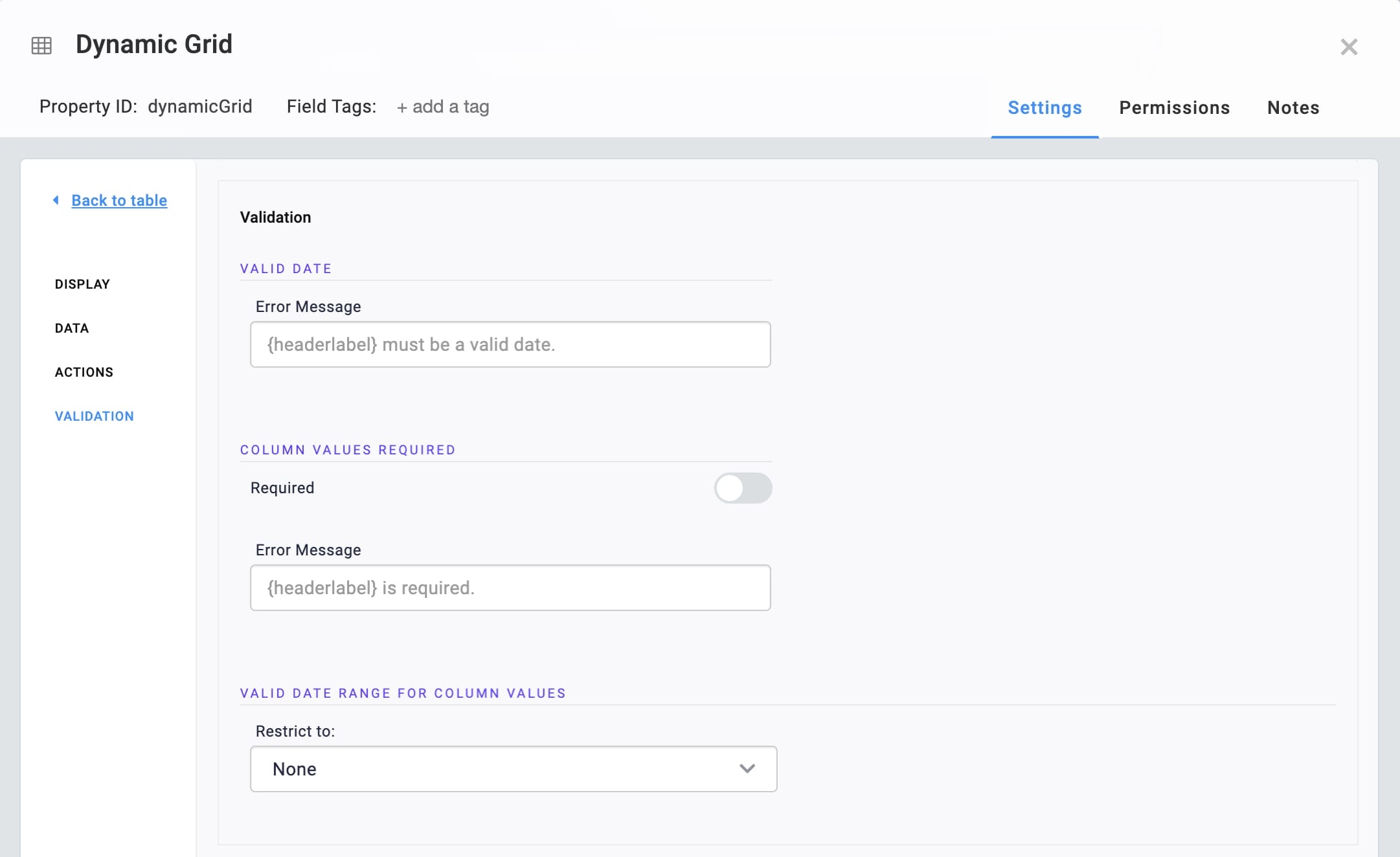The width and height of the screenshot is (1400, 857).
Task: Close the Dynamic Grid settings modal
Action: pos(1349,47)
